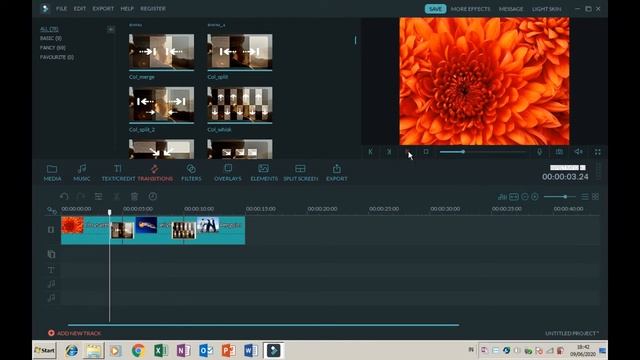Open the Edit menu
This screenshot has height=360, width=640.
pyautogui.click(x=80, y=9)
